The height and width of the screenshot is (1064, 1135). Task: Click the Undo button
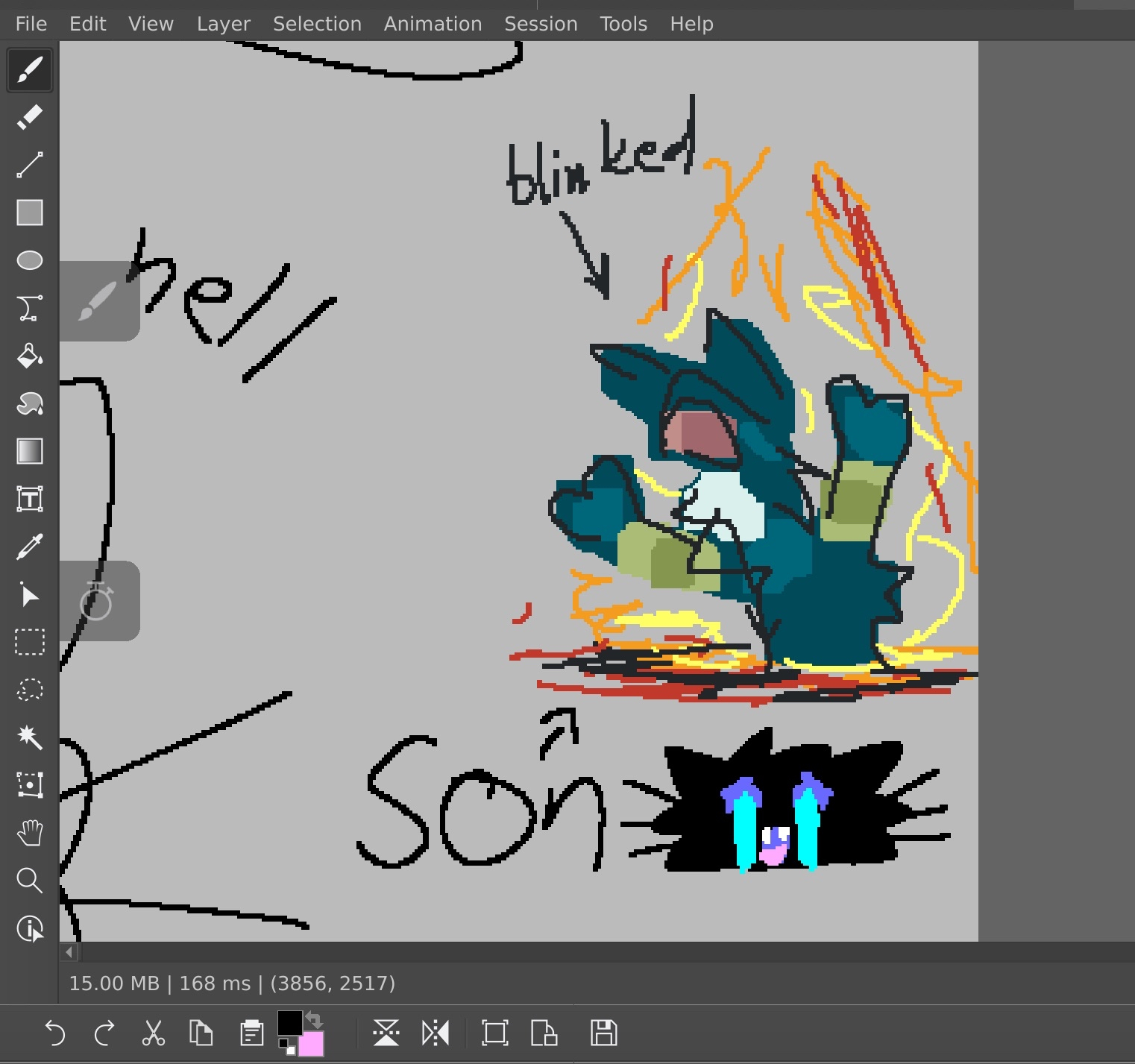55,1033
